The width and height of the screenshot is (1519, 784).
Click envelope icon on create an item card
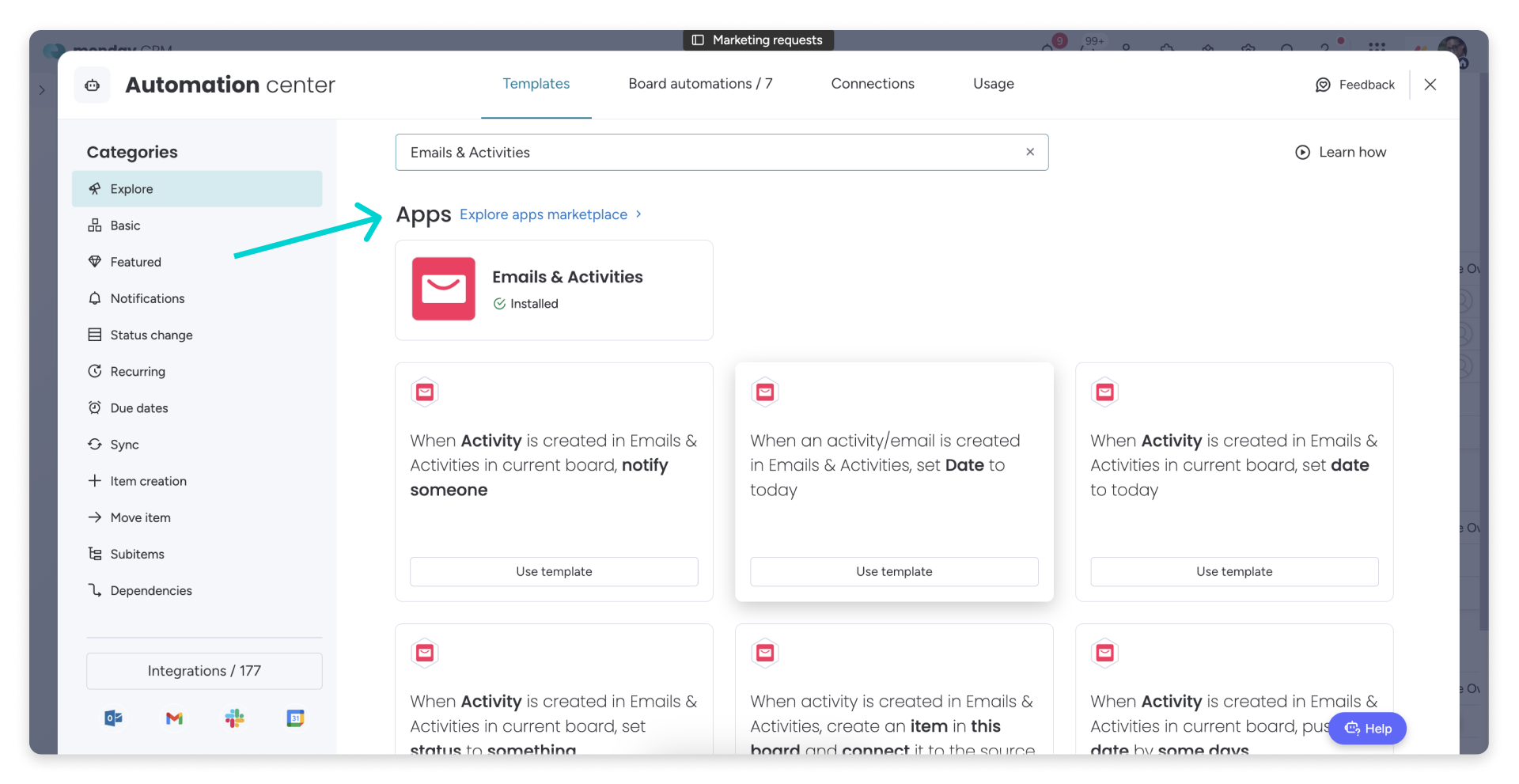[x=765, y=653]
